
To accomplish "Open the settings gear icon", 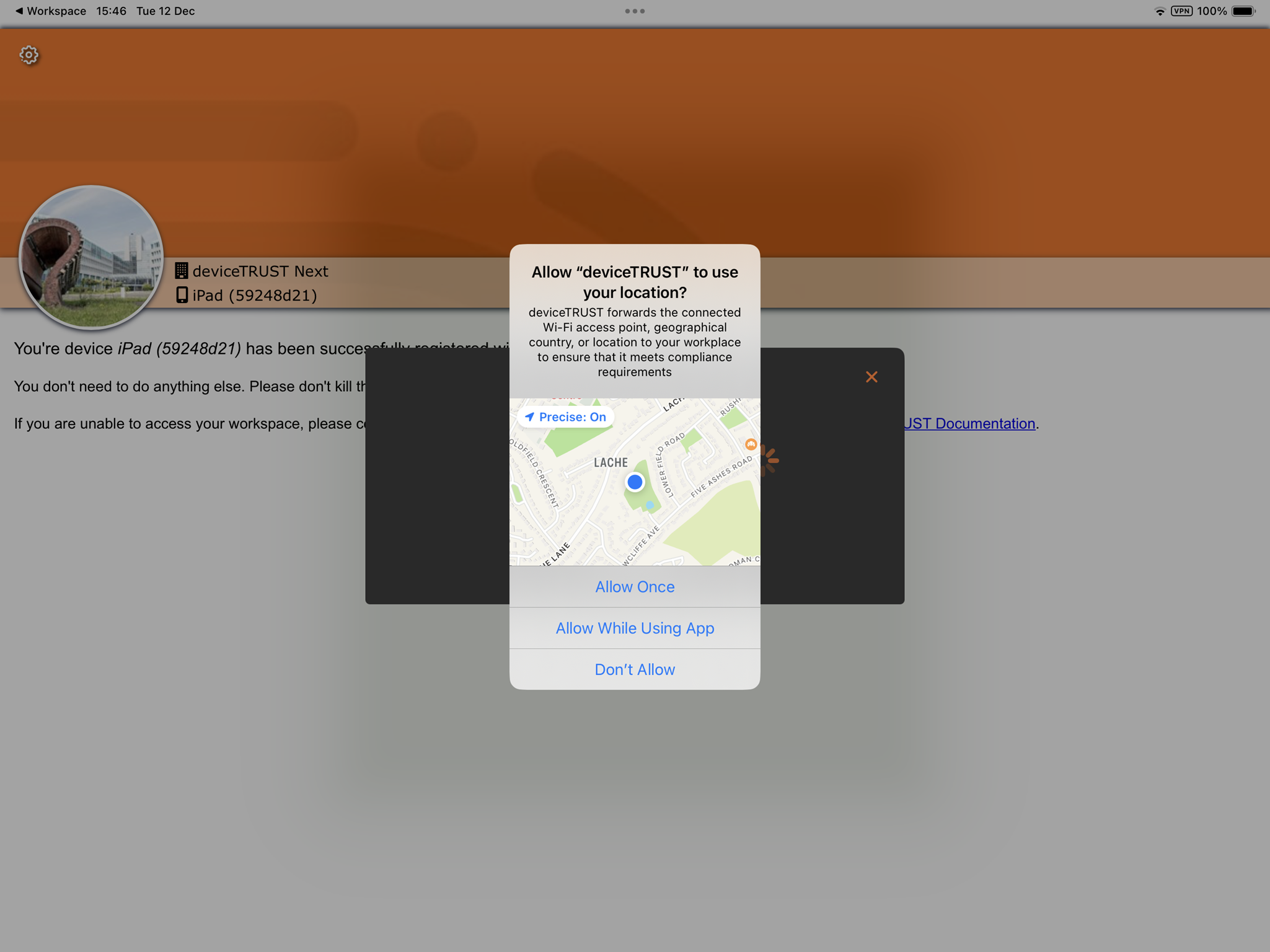I will point(29,55).
